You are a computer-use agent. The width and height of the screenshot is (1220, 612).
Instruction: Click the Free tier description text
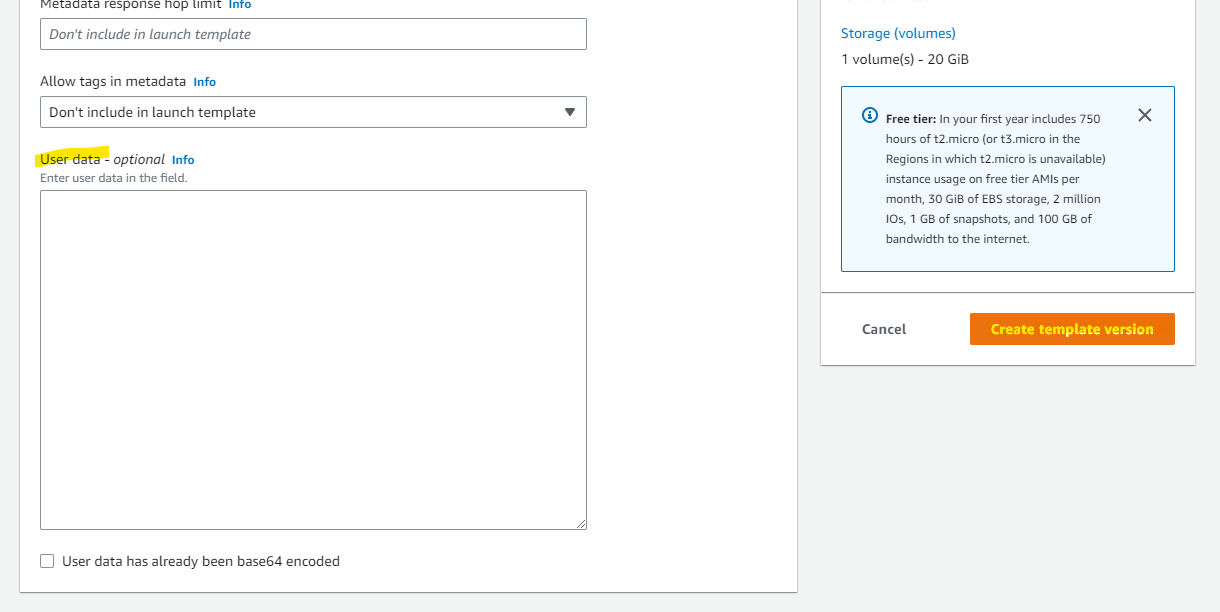[996, 179]
